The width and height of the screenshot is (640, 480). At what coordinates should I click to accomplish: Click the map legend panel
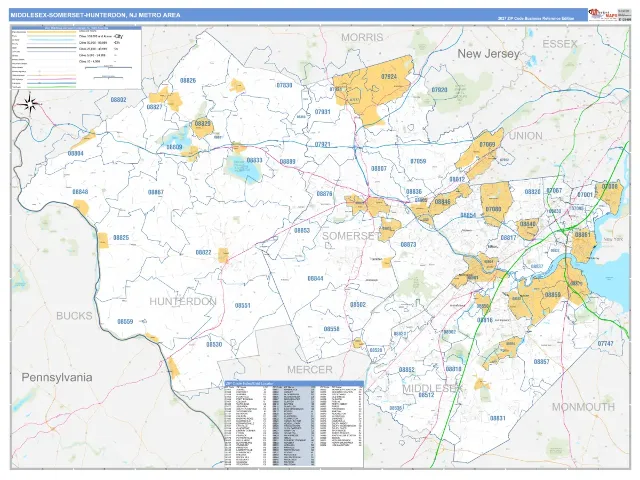[x=76, y=58]
